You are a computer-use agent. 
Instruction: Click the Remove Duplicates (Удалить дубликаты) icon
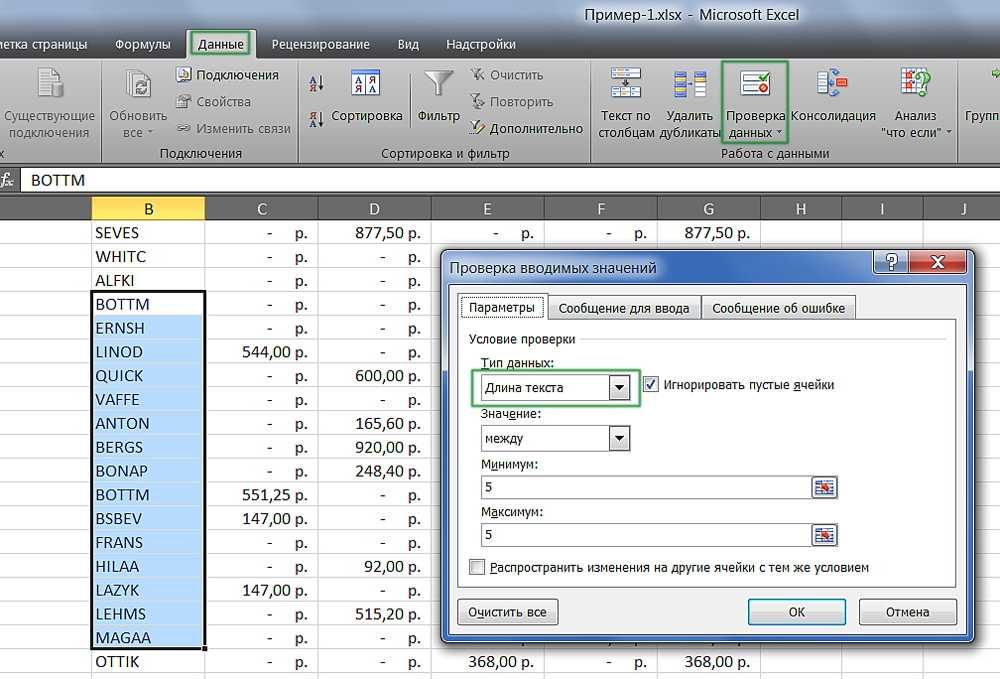click(689, 86)
